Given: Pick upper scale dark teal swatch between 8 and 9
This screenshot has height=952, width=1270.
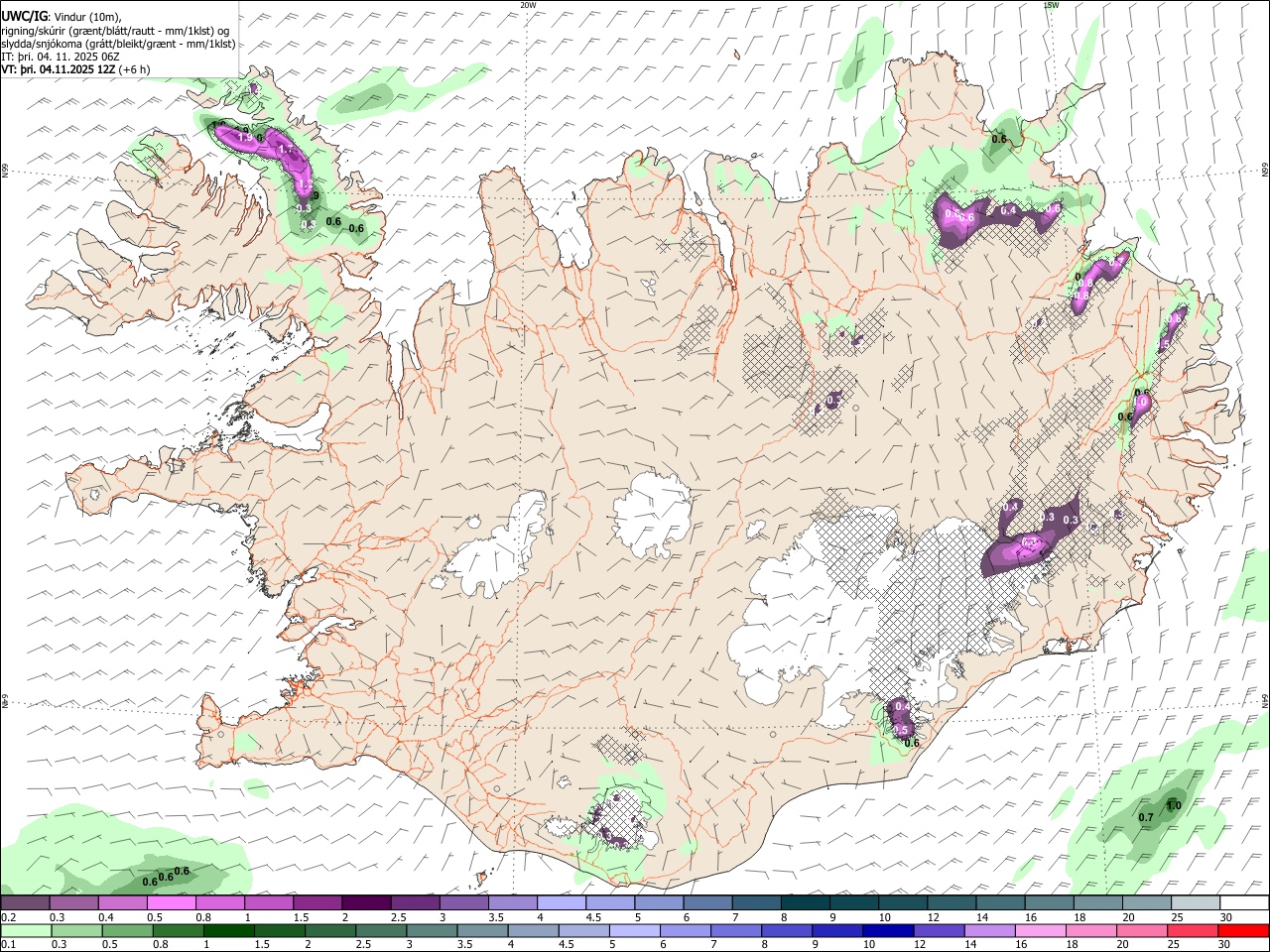Looking at the screenshot, I should tap(806, 902).
